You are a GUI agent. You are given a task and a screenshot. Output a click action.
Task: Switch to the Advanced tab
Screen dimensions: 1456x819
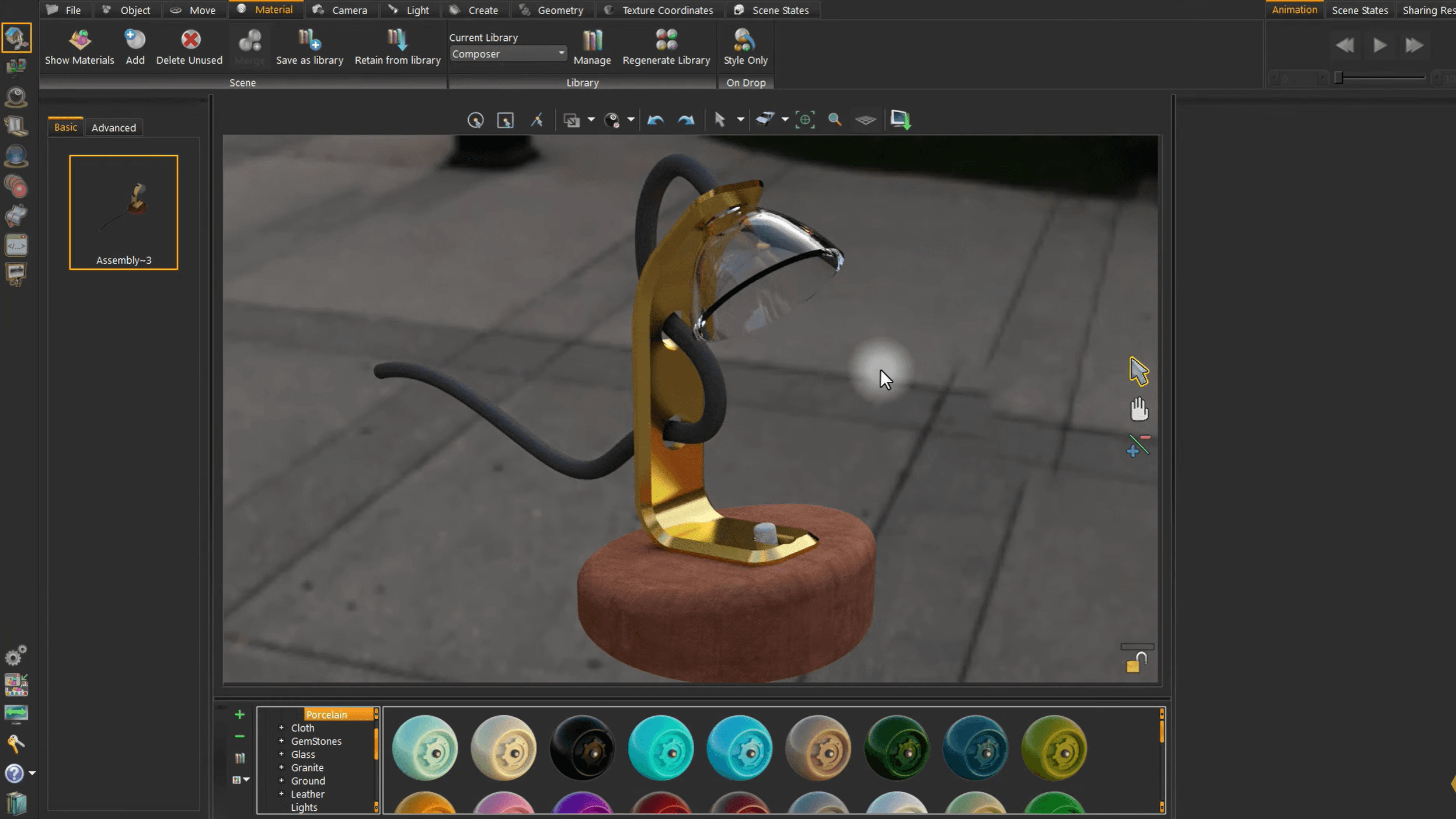pos(113,127)
